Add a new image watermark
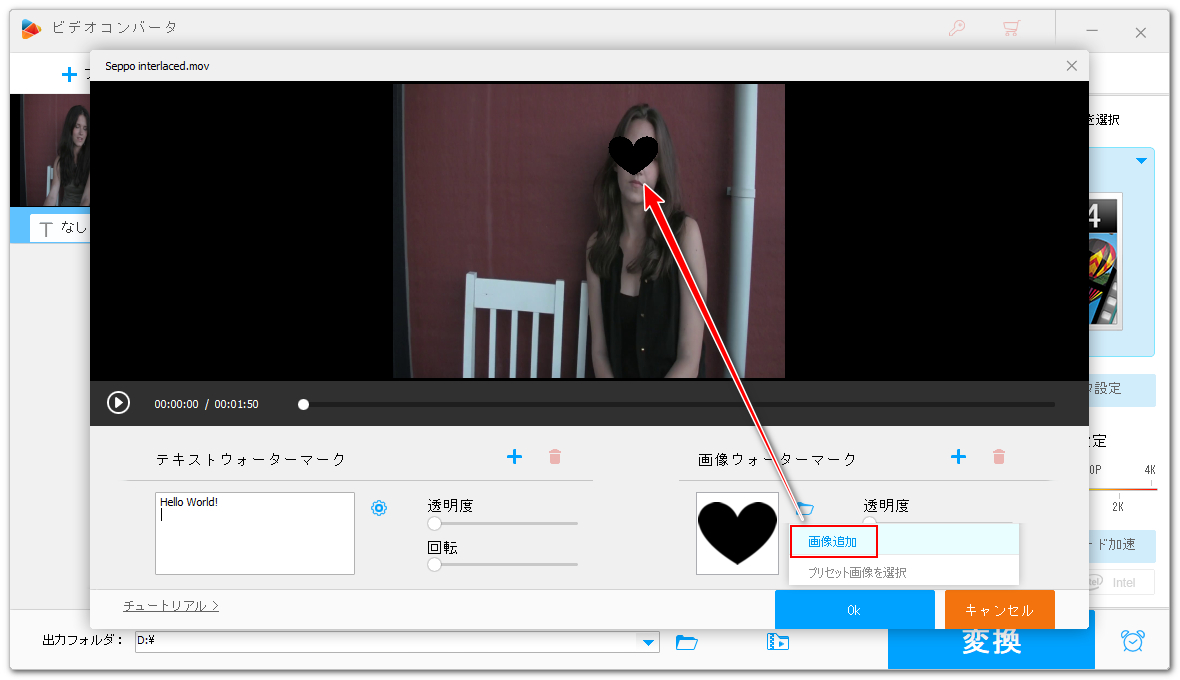Viewport: 1180px width, 680px height. click(x=958, y=457)
